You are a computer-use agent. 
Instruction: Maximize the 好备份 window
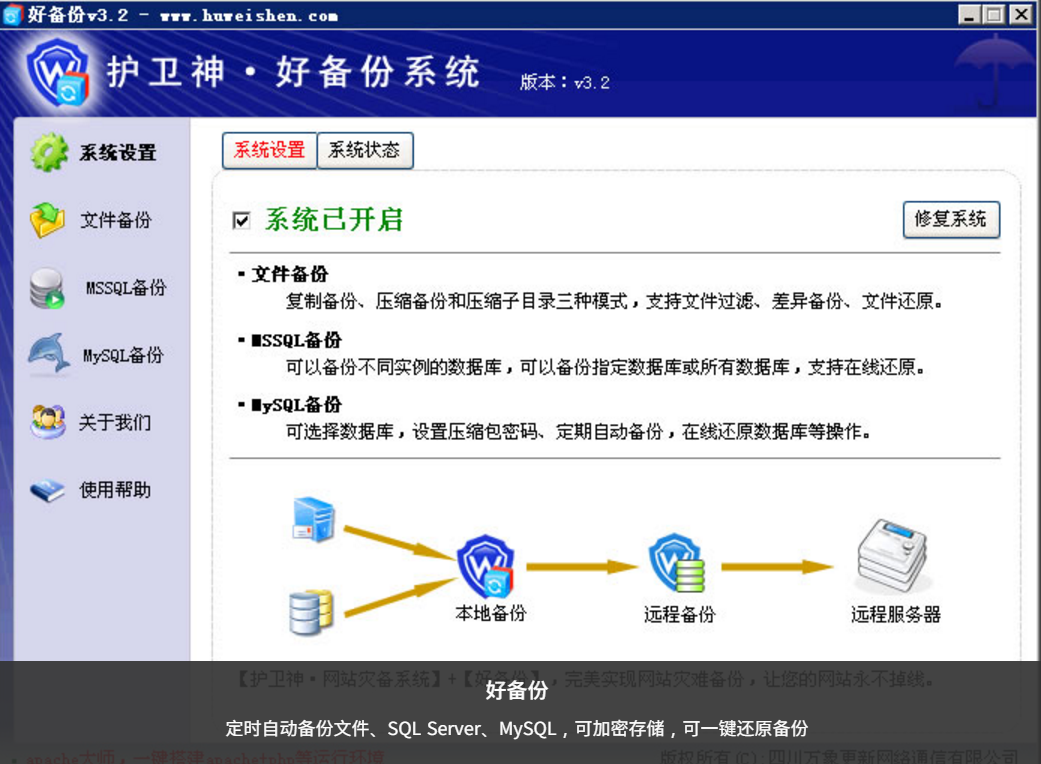coord(994,15)
